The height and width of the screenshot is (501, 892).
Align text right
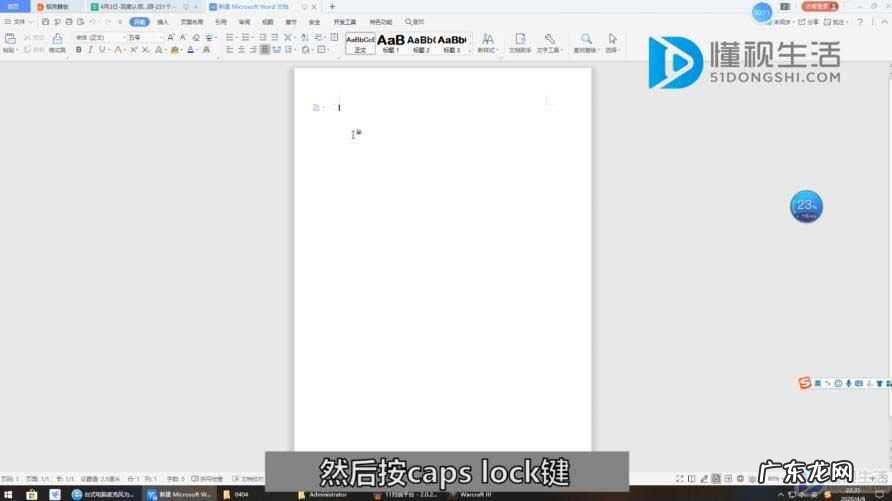tap(253, 50)
